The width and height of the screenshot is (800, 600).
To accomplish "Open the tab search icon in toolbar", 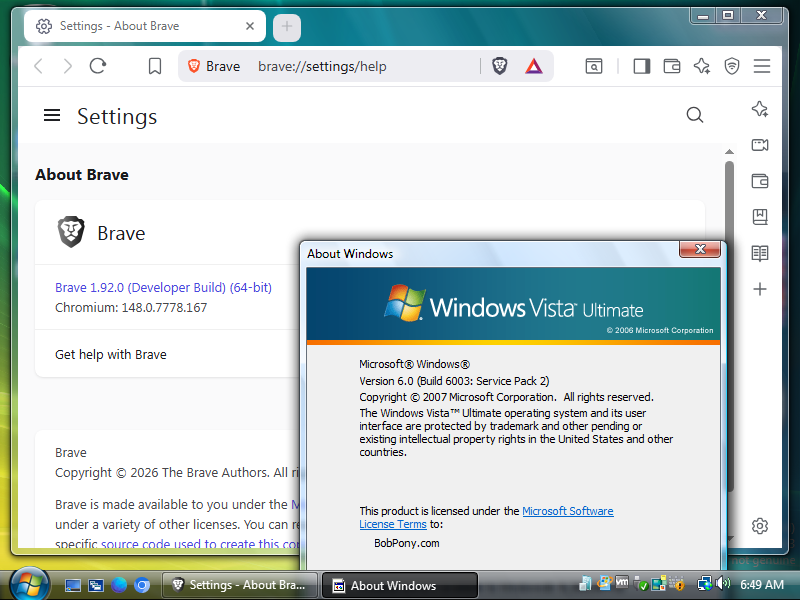I will point(593,66).
